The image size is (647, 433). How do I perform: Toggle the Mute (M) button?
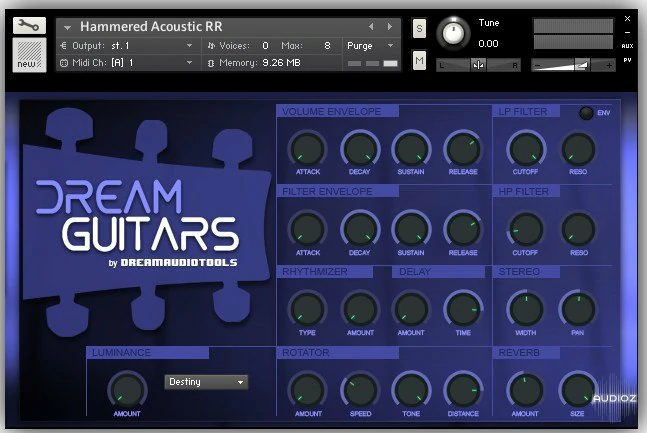point(419,61)
